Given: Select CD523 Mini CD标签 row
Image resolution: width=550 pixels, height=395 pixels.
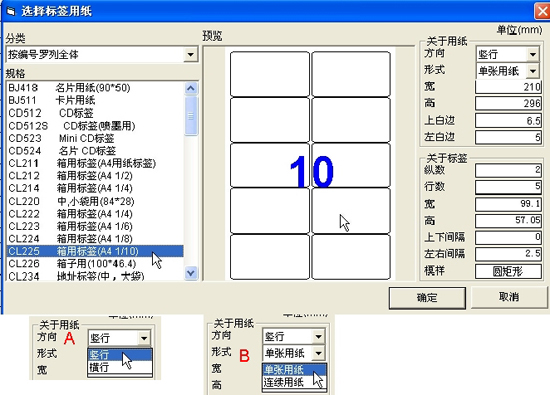Looking at the screenshot, I should (x=95, y=138).
